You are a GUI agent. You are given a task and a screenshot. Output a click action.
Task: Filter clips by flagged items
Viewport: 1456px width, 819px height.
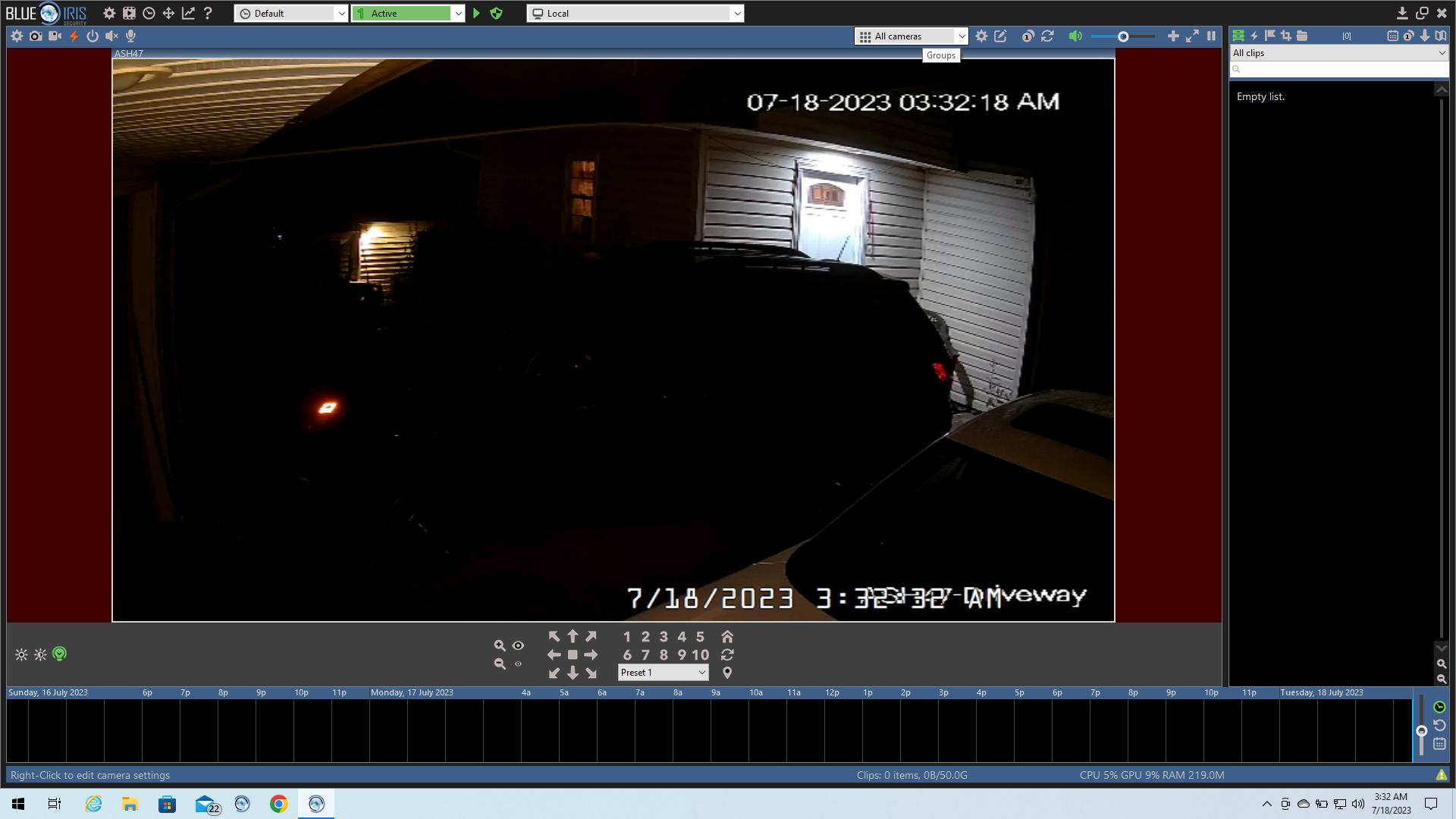(1270, 36)
